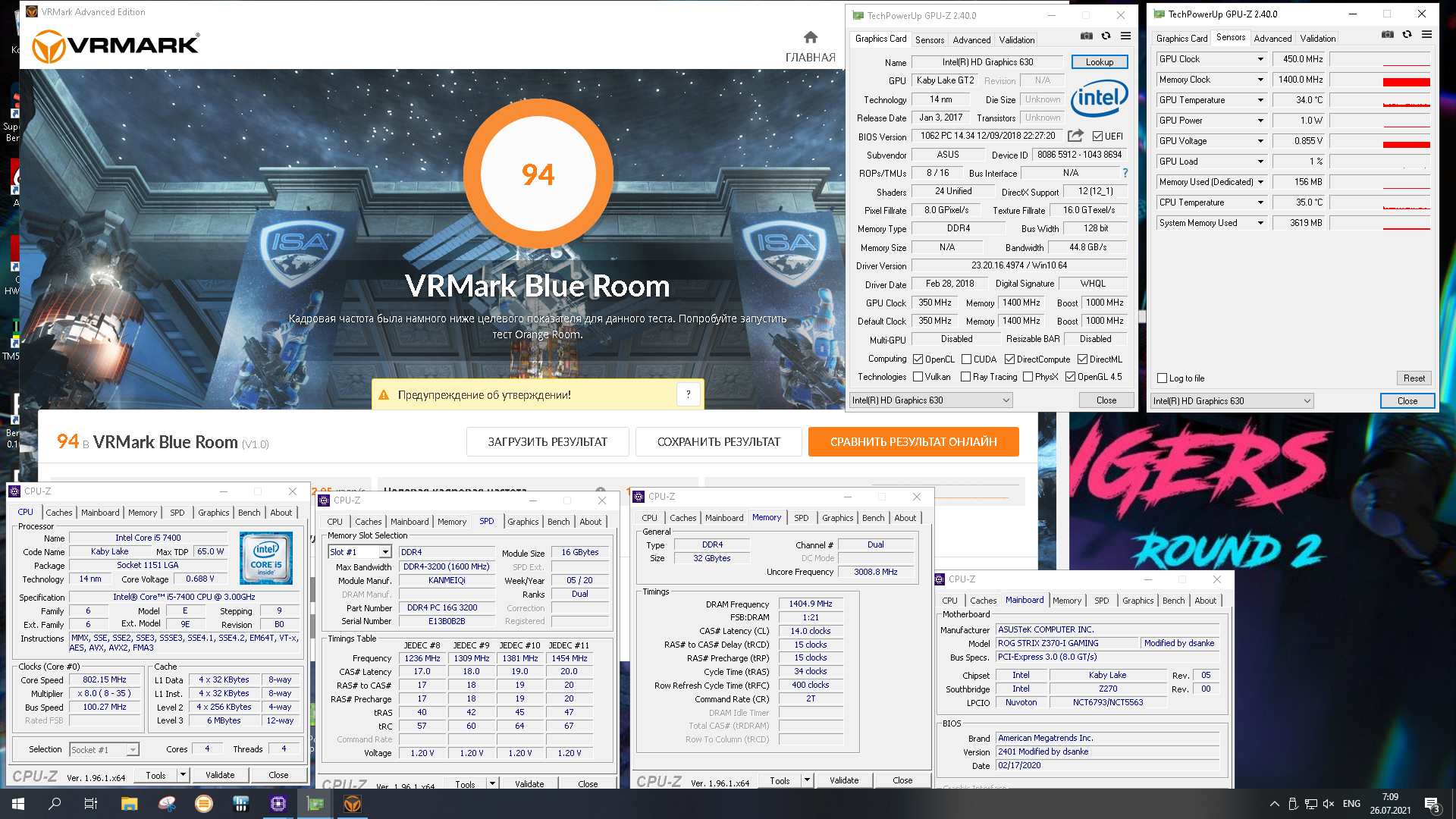The height and width of the screenshot is (819, 1456).
Task: Open Caches tab in CPU-Z CPU window
Action: pyautogui.click(x=59, y=513)
